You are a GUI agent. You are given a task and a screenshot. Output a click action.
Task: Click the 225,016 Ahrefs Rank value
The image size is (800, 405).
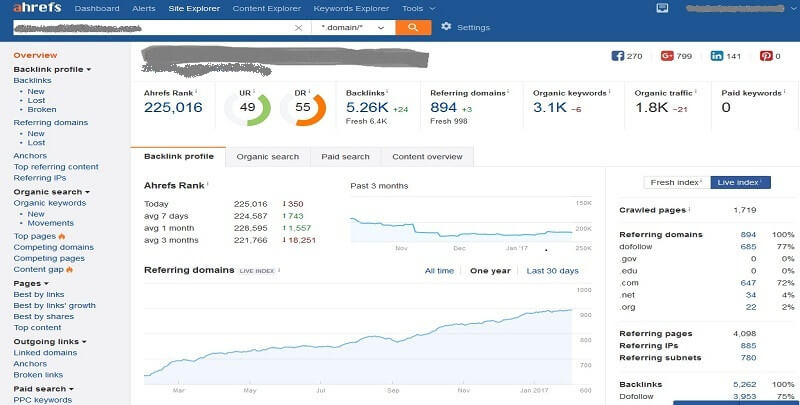(173, 108)
